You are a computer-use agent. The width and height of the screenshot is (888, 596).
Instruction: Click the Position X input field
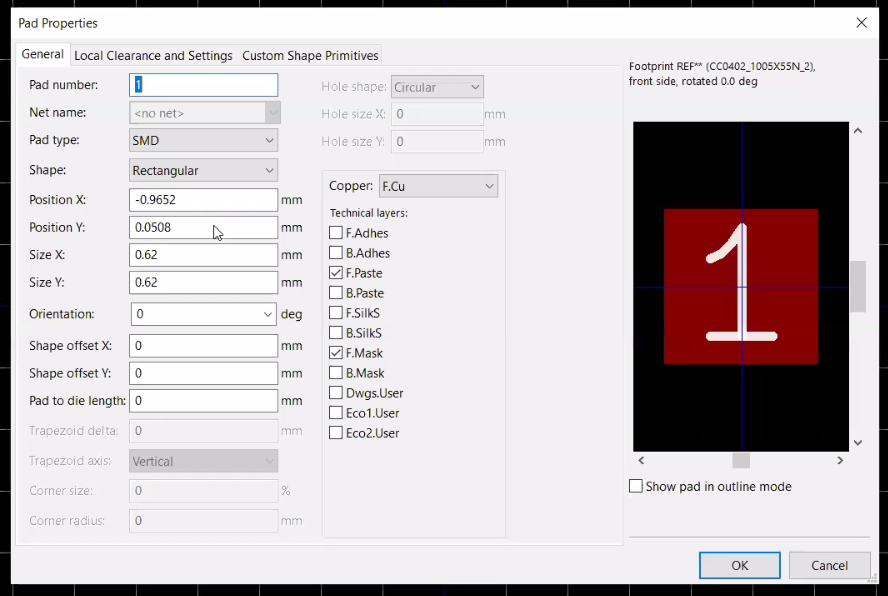pyautogui.click(x=204, y=200)
